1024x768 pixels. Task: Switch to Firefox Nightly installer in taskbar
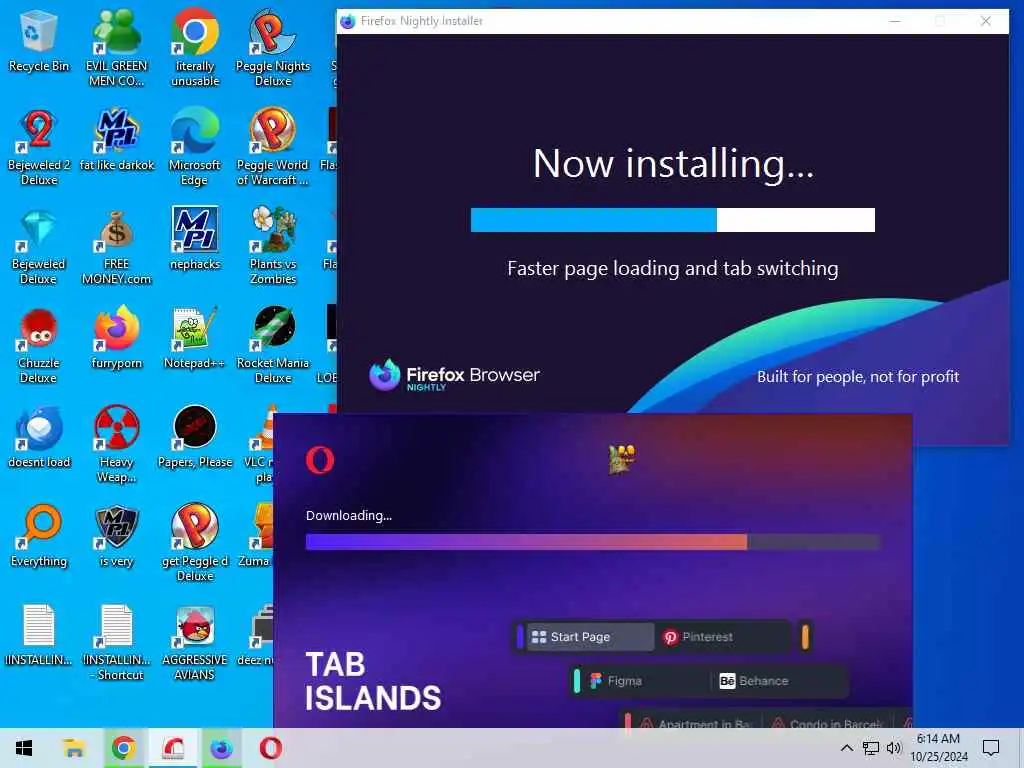click(221, 748)
